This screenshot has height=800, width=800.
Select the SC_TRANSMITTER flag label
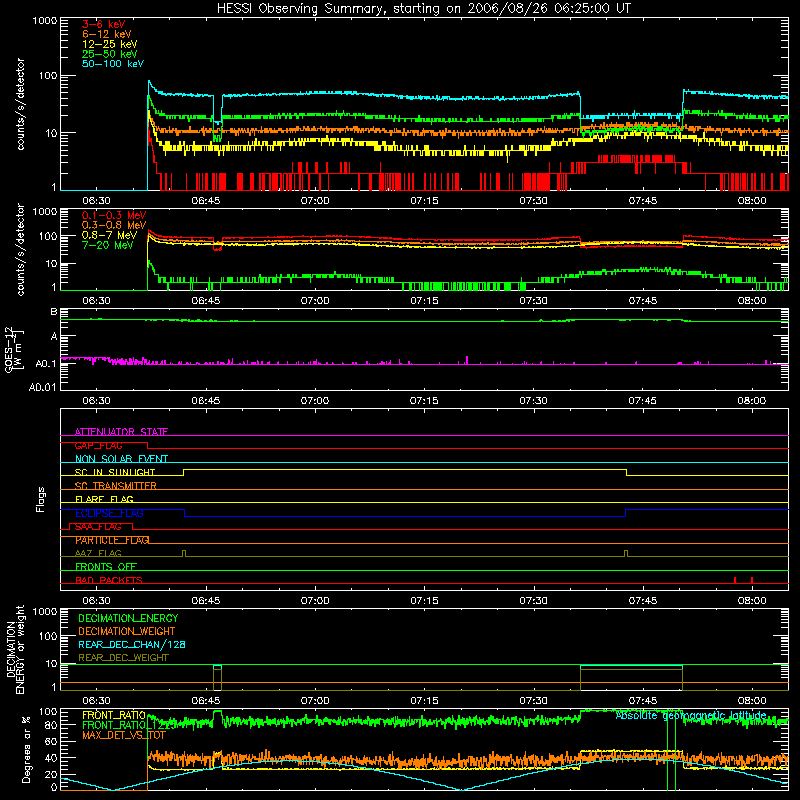coord(115,486)
